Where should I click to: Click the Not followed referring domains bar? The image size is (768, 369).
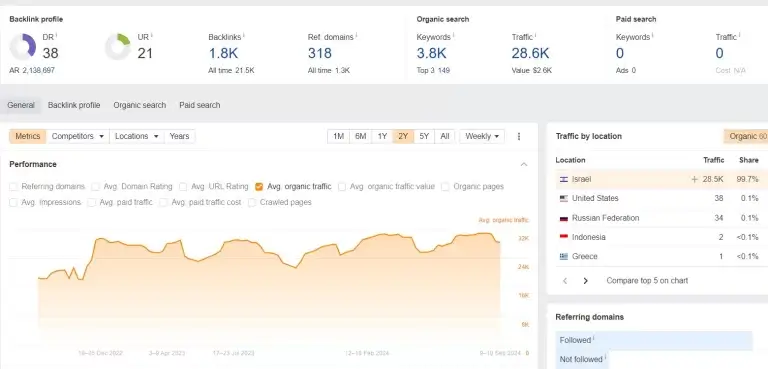[x=582, y=360]
